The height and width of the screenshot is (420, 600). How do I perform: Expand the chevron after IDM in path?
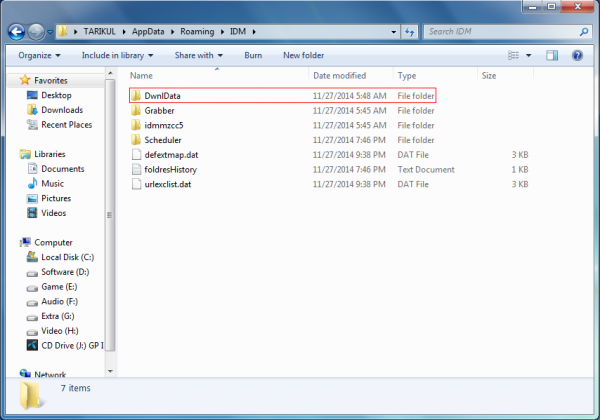pos(254,32)
